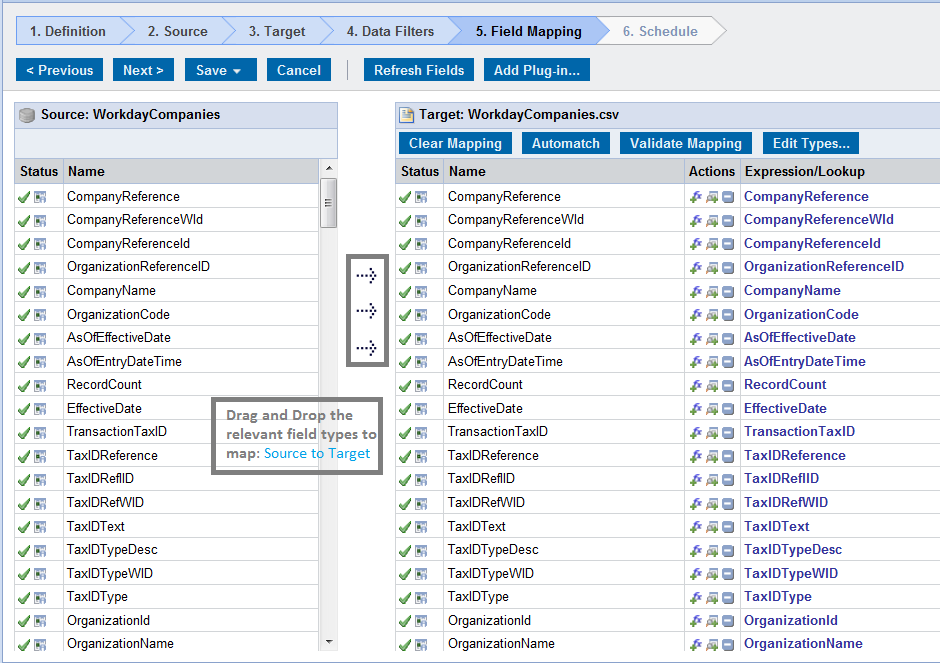Open OrganizationReferenceID expression link

coord(824,267)
